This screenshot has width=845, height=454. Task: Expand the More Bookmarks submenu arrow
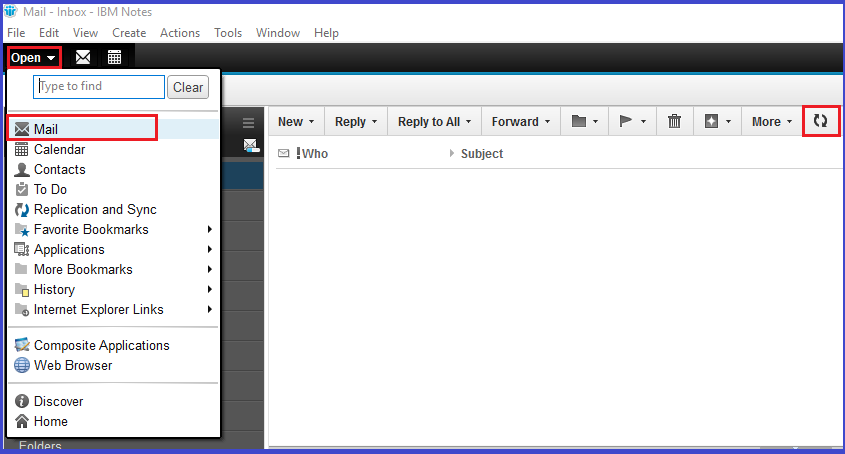pos(210,269)
